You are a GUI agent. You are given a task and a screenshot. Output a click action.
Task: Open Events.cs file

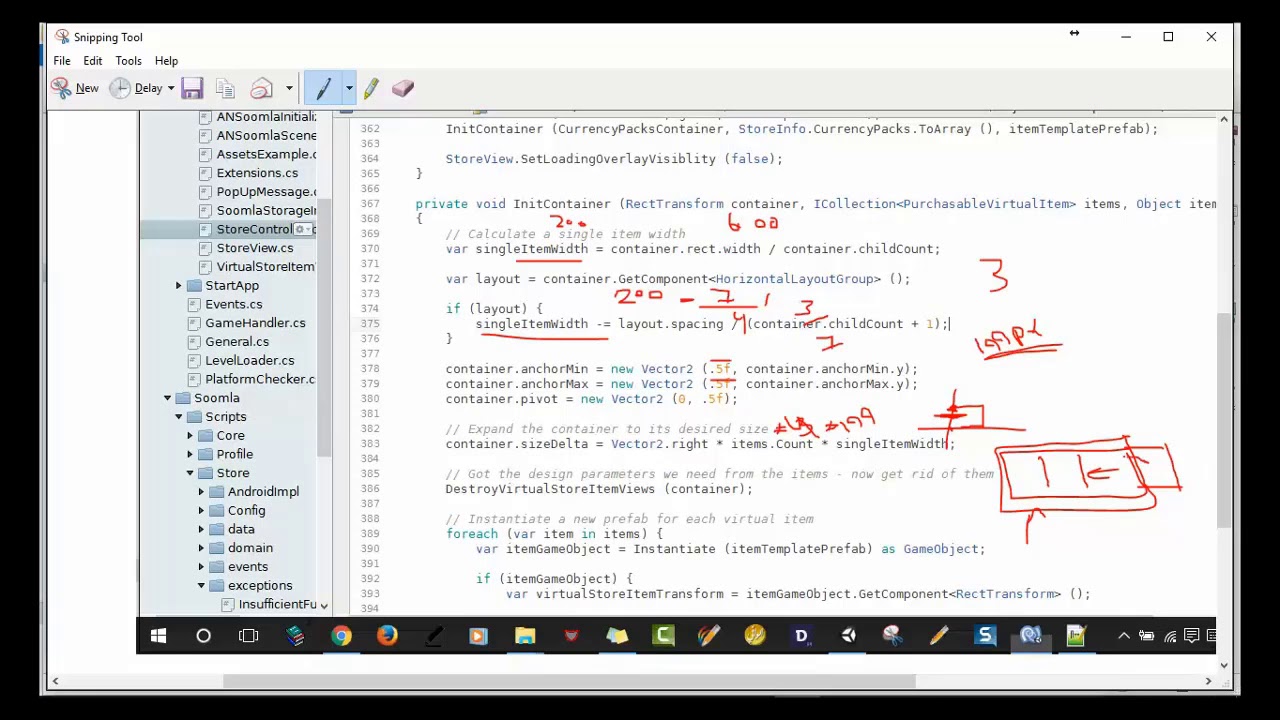point(233,304)
